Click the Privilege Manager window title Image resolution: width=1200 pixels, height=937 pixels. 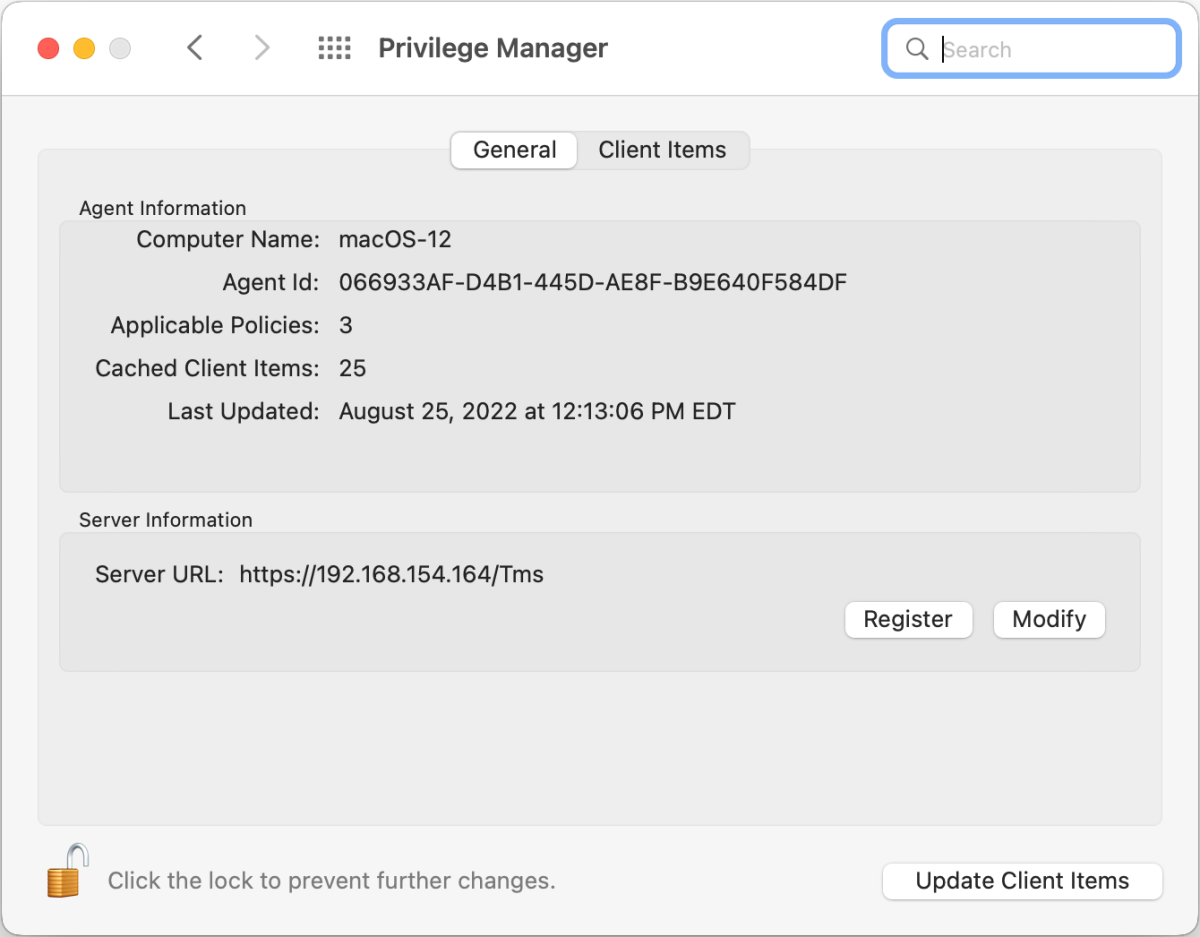pyautogui.click(x=493, y=48)
